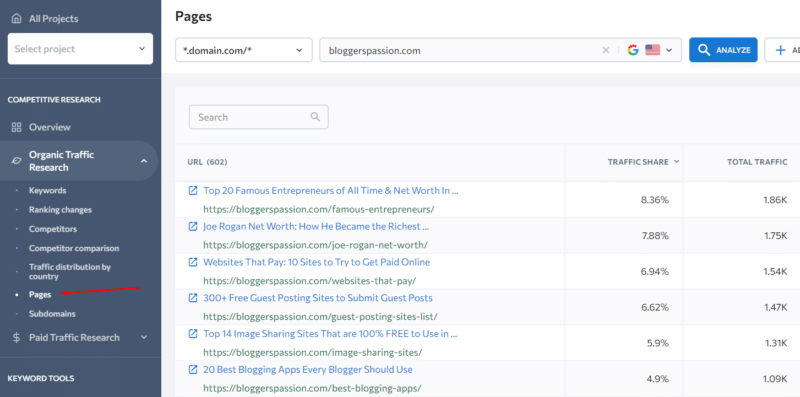Click the joe-rogan-net-worth URL

click(315, 245)
